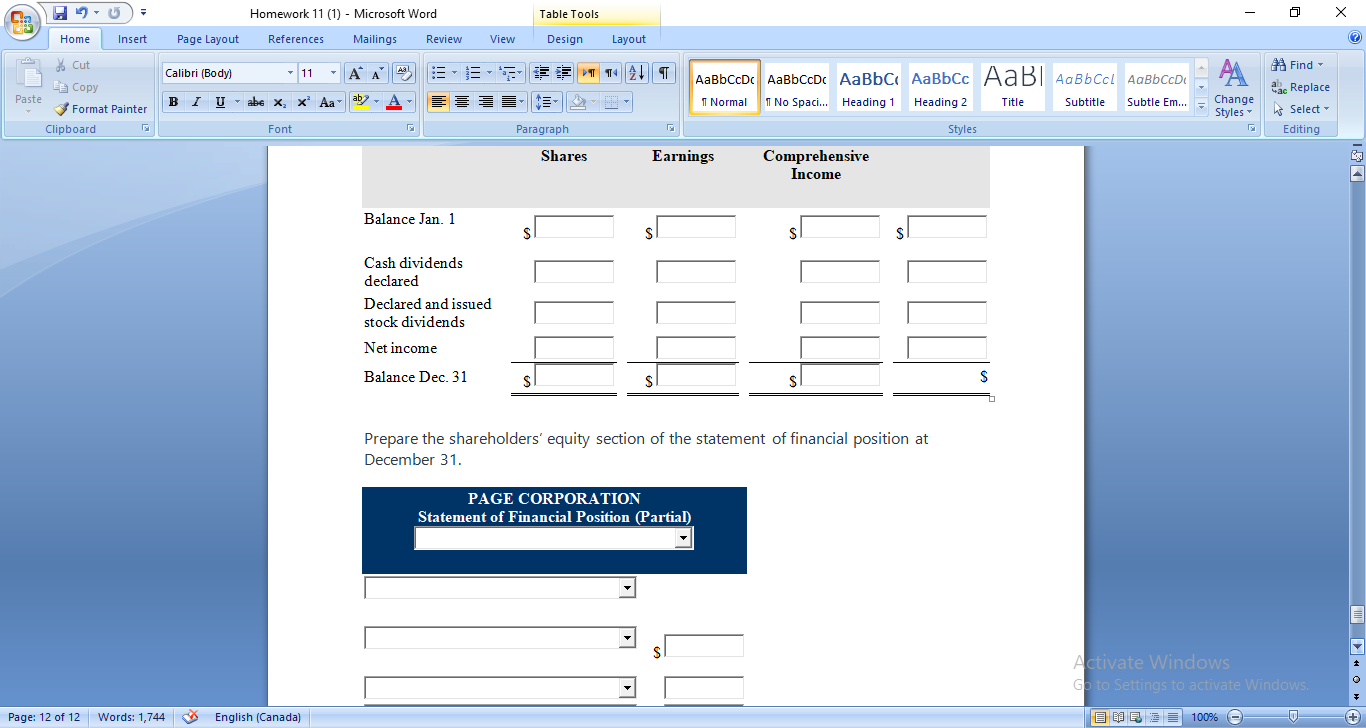
Task: Switch to Outline view
Action: (x=1154, y=717)
